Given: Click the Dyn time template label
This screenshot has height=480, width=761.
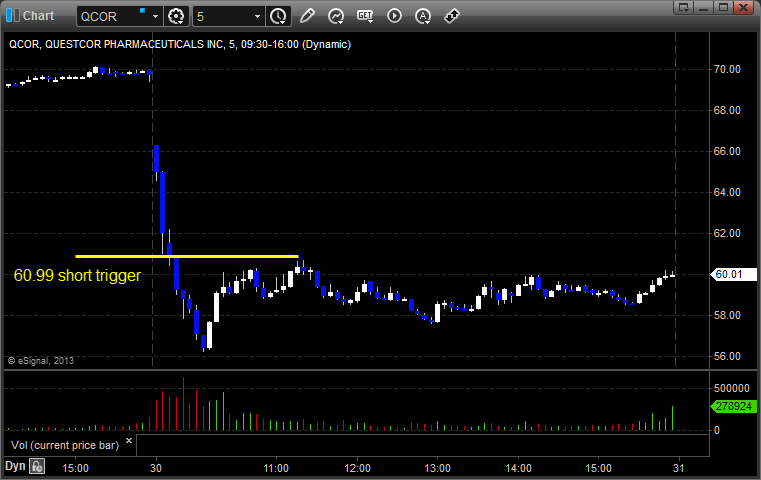Looking at the screenshot, I should click(x=15, y=466).
